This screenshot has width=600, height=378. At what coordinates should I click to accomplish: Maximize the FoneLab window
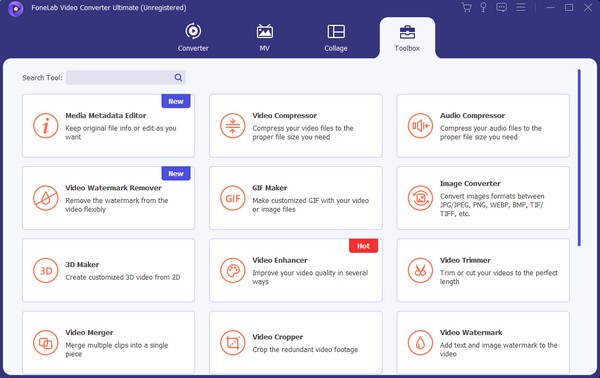coord(569,7)
